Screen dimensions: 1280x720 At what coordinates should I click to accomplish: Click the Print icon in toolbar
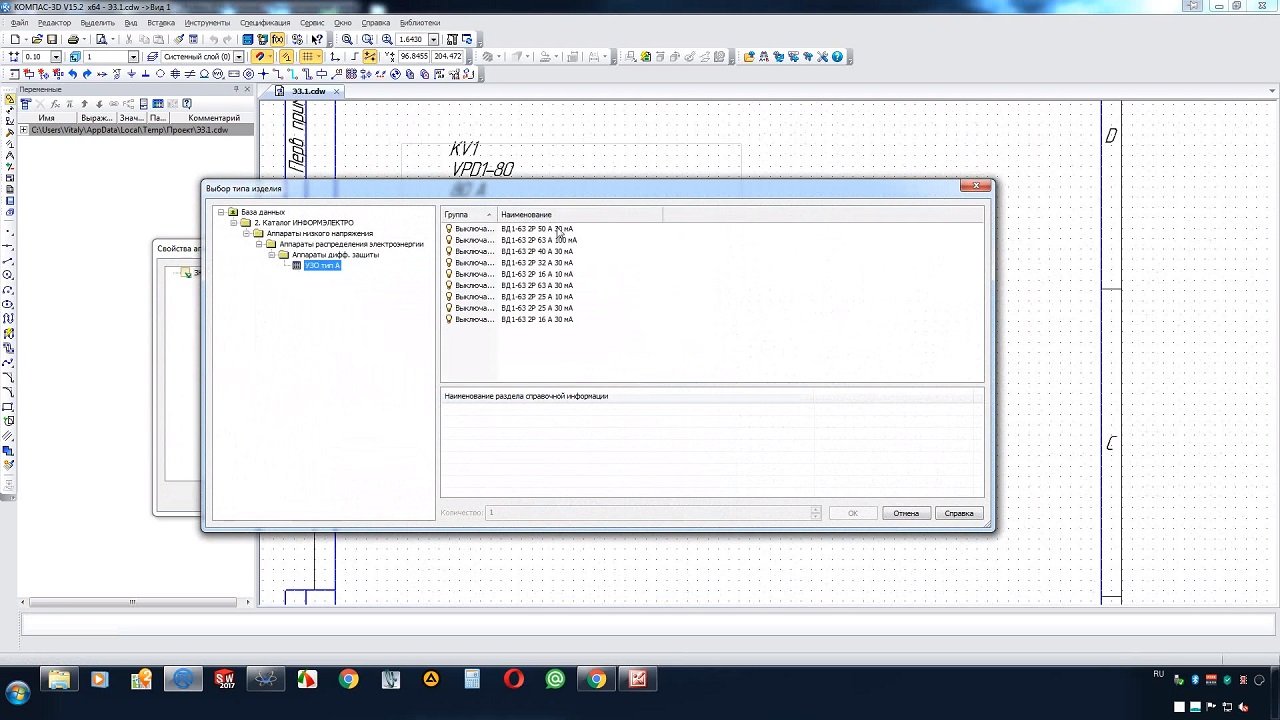73,39
